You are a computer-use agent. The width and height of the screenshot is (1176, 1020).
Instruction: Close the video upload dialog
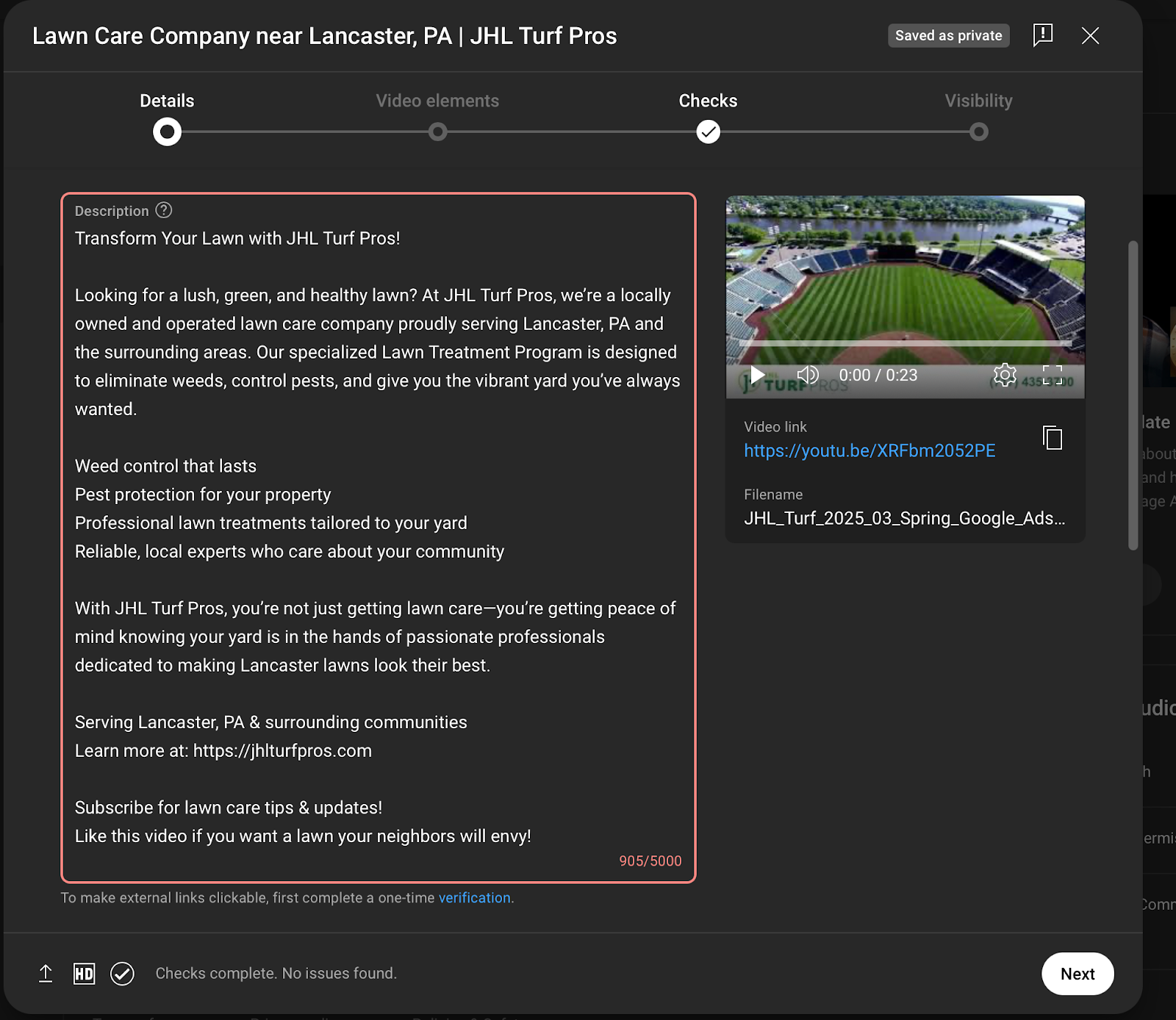(1090, 35)
